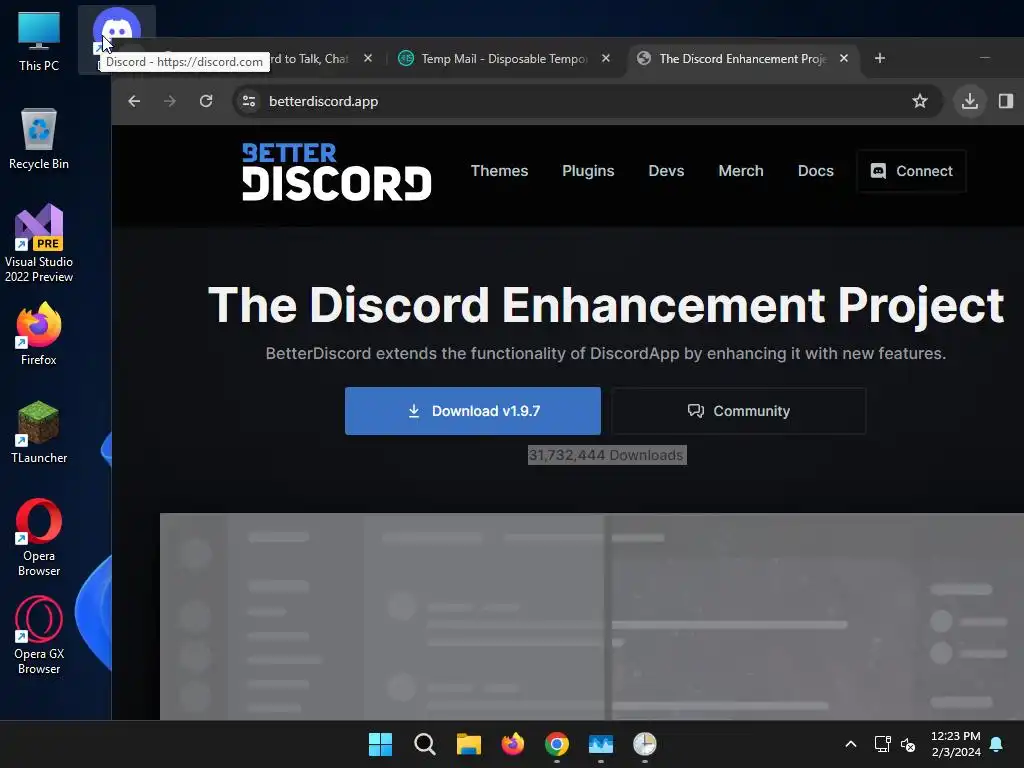This screenshot has height=768, width=1024.
Task: Open Devs page in navigation
Action: click(666, 171)
